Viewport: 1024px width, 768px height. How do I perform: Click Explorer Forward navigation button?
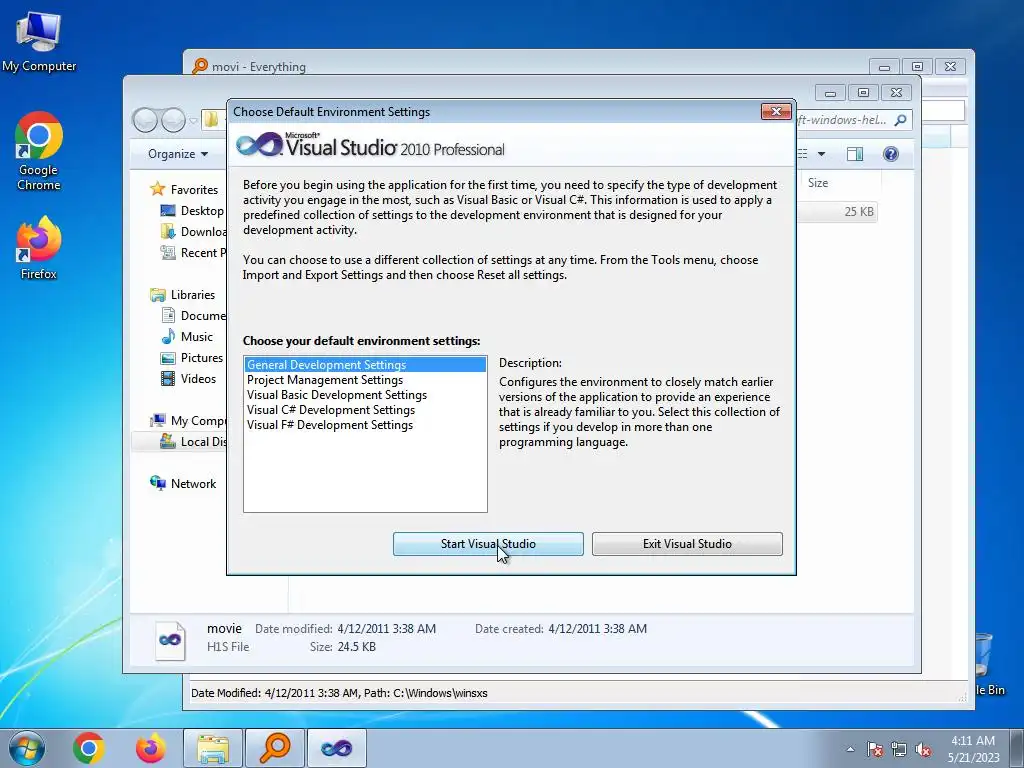[x=173, y=120]
